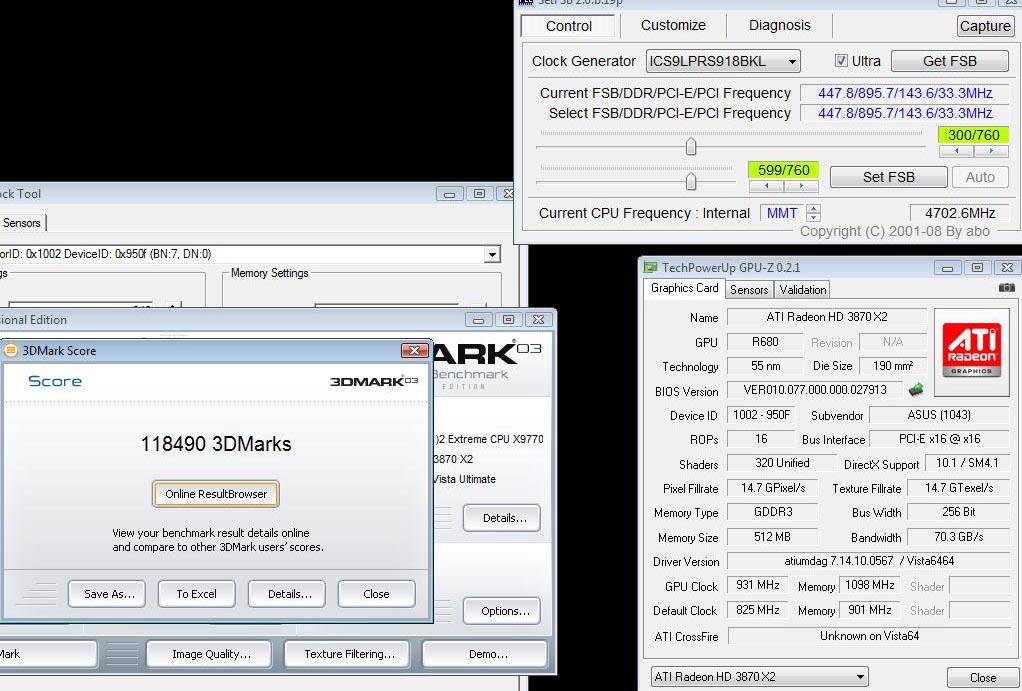
Task: Click the Get FSB button
Action: (x=950, y=61)
